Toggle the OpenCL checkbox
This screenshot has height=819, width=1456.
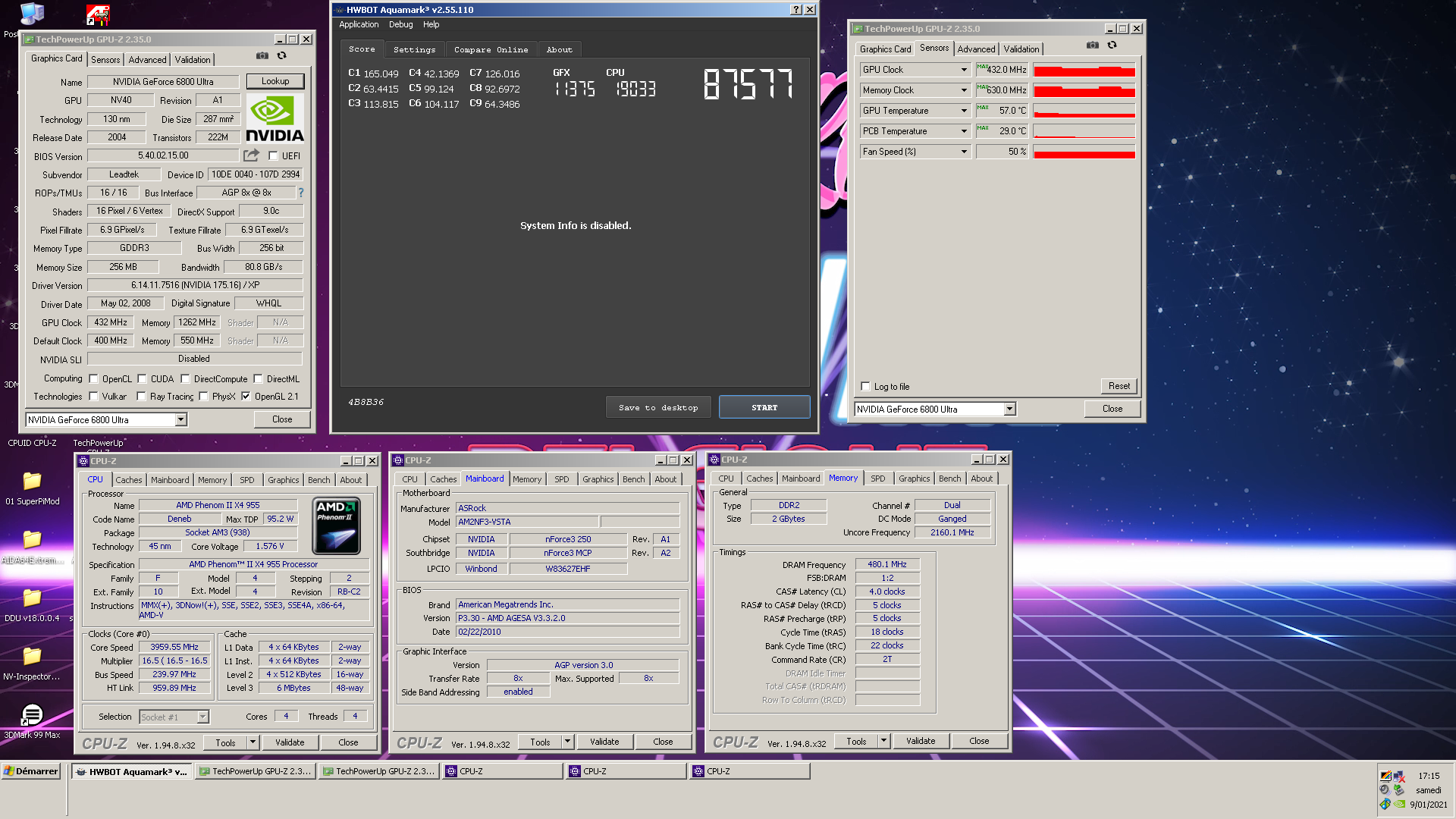click(93, 378)
